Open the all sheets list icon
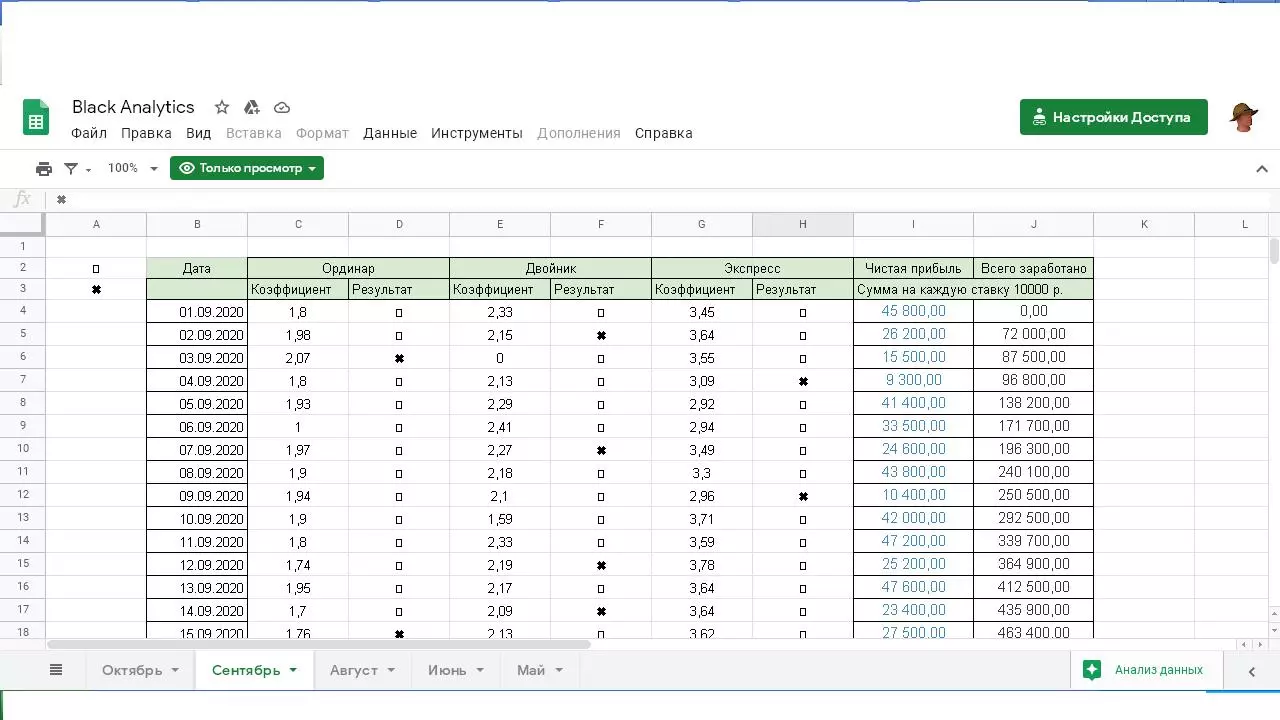Image resolution: width=1280 pixels, height=720 pixels. (x=56, y=670)
